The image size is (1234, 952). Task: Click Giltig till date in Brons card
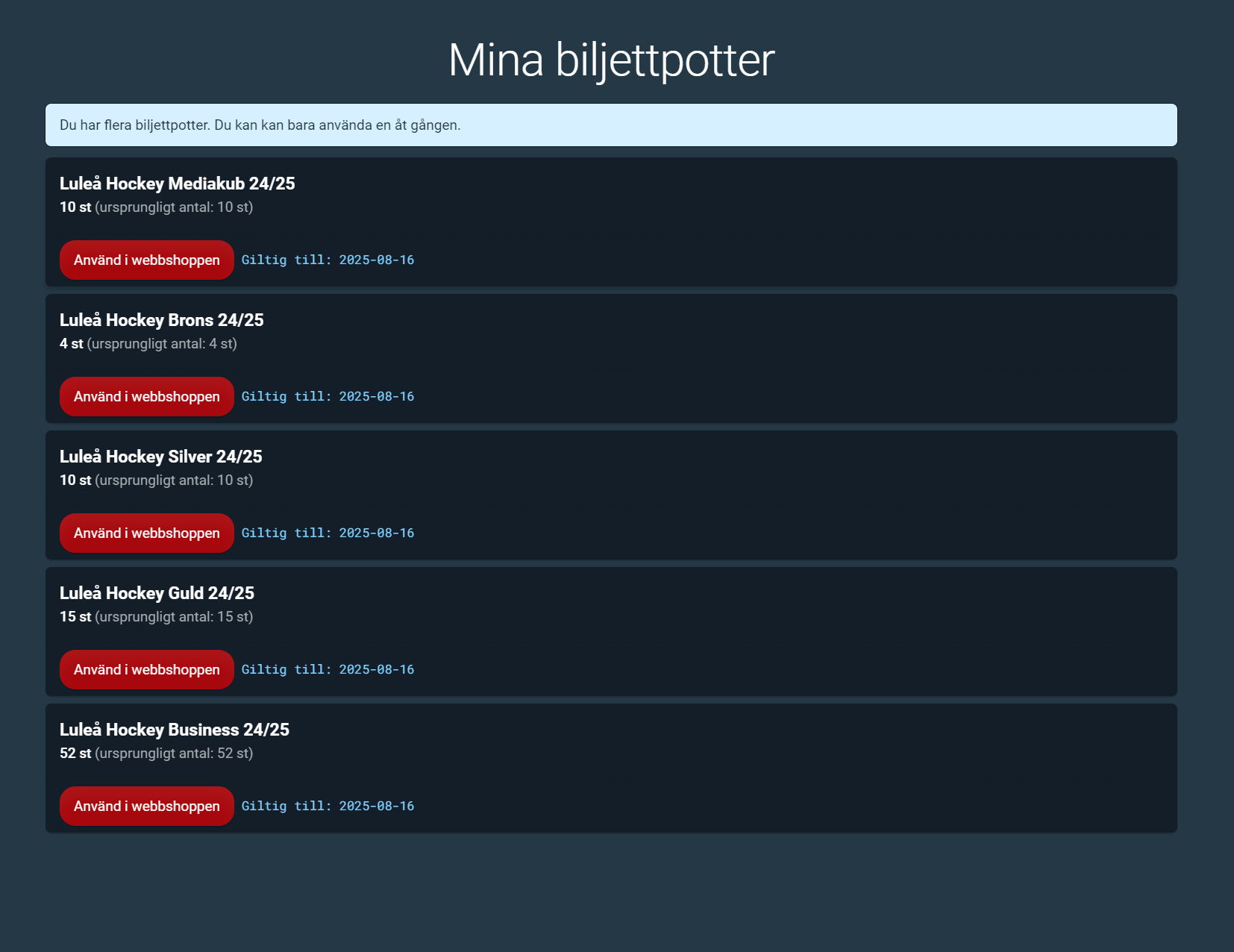point(328,396)
